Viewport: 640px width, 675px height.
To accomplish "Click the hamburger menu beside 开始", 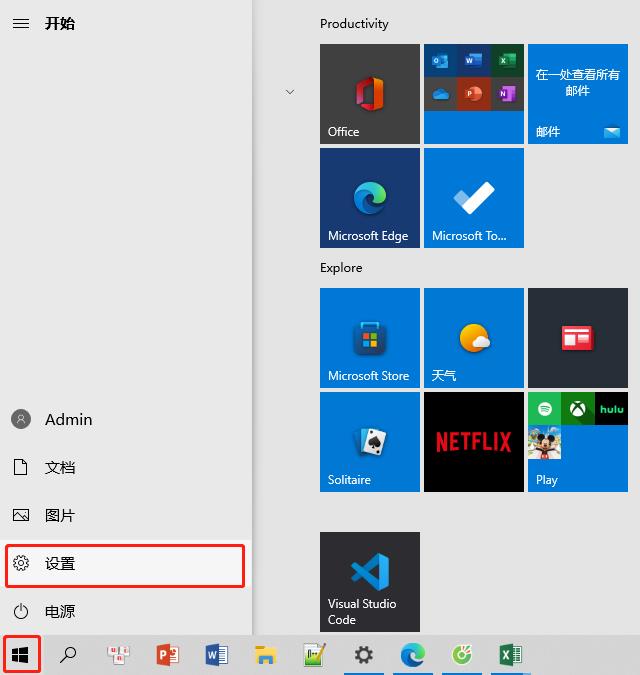I will tap(21, 23).
